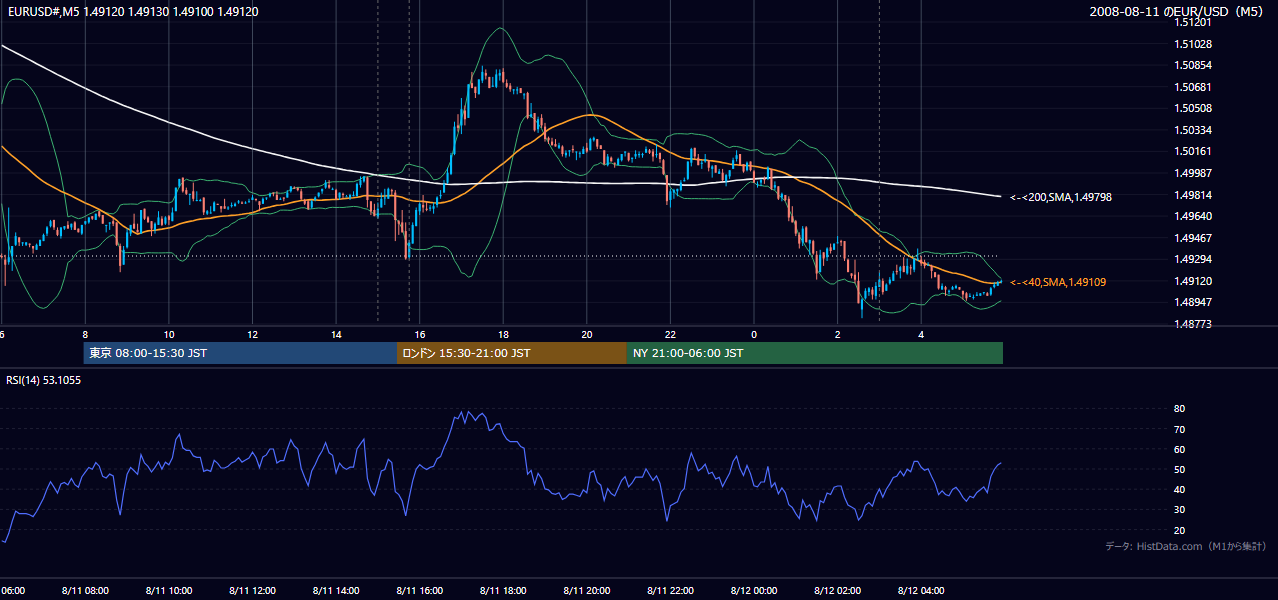Click the hour 18 label under the price chart

pyautogui.click(x=503, y=335)
